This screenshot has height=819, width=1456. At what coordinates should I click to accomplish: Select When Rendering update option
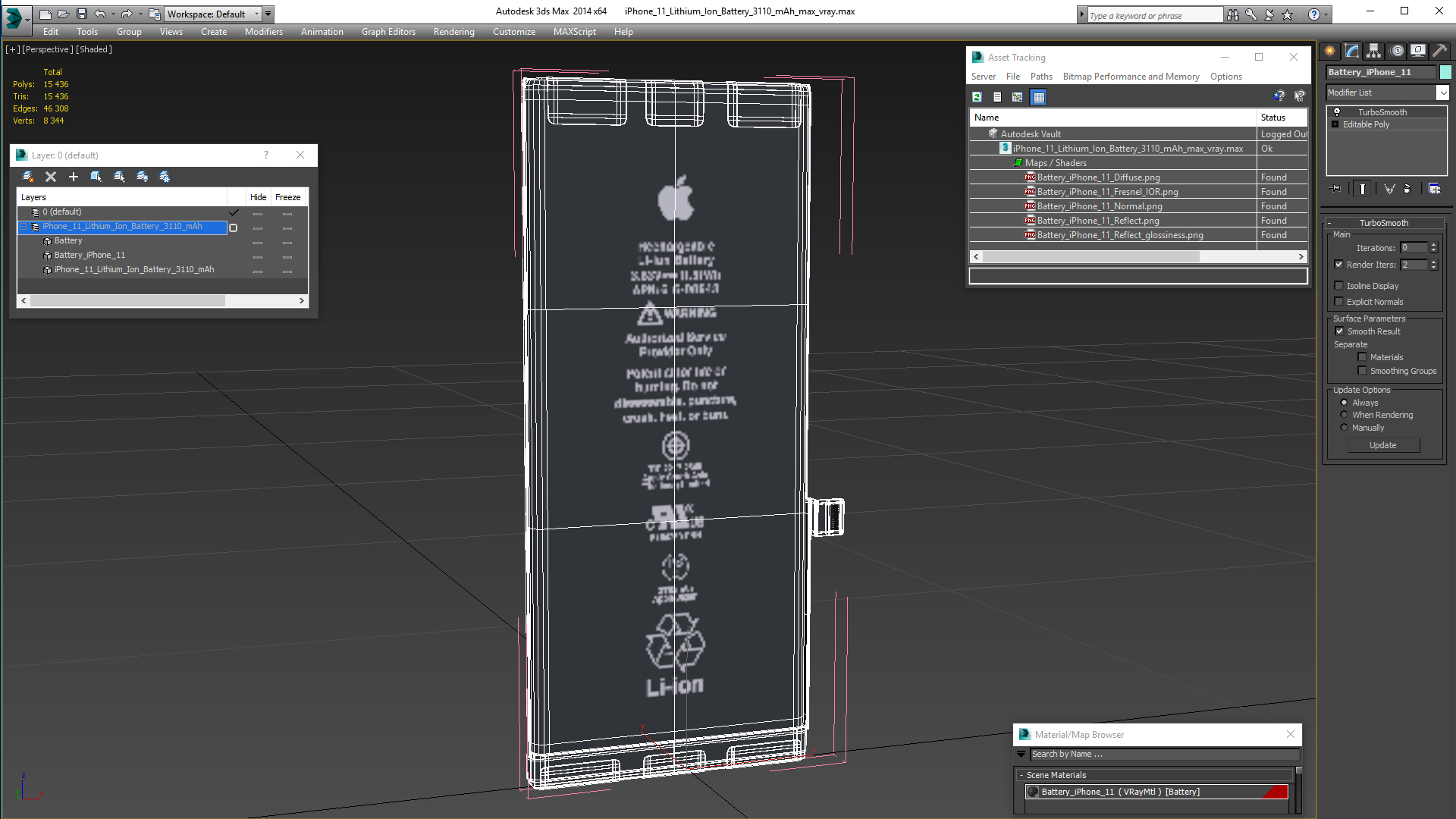click(1345, 415)
